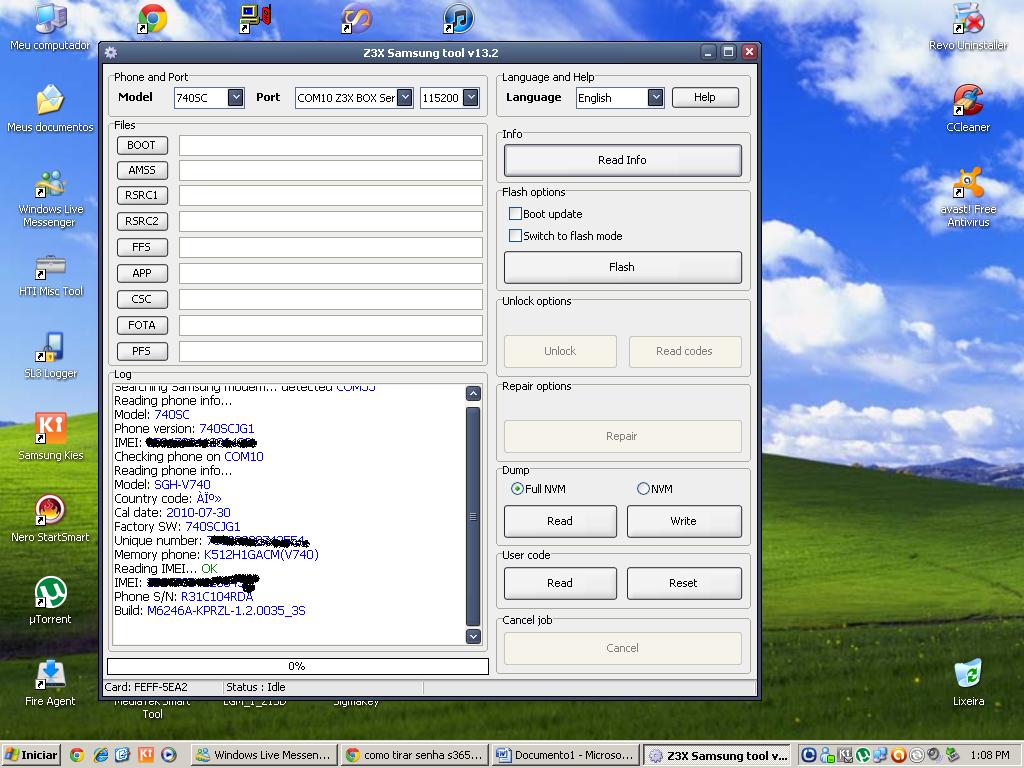Open avast! Free Antivirus shortcut
This screenshot has width=1024, height=768.
pyautogui.click(x=968, y=197)
